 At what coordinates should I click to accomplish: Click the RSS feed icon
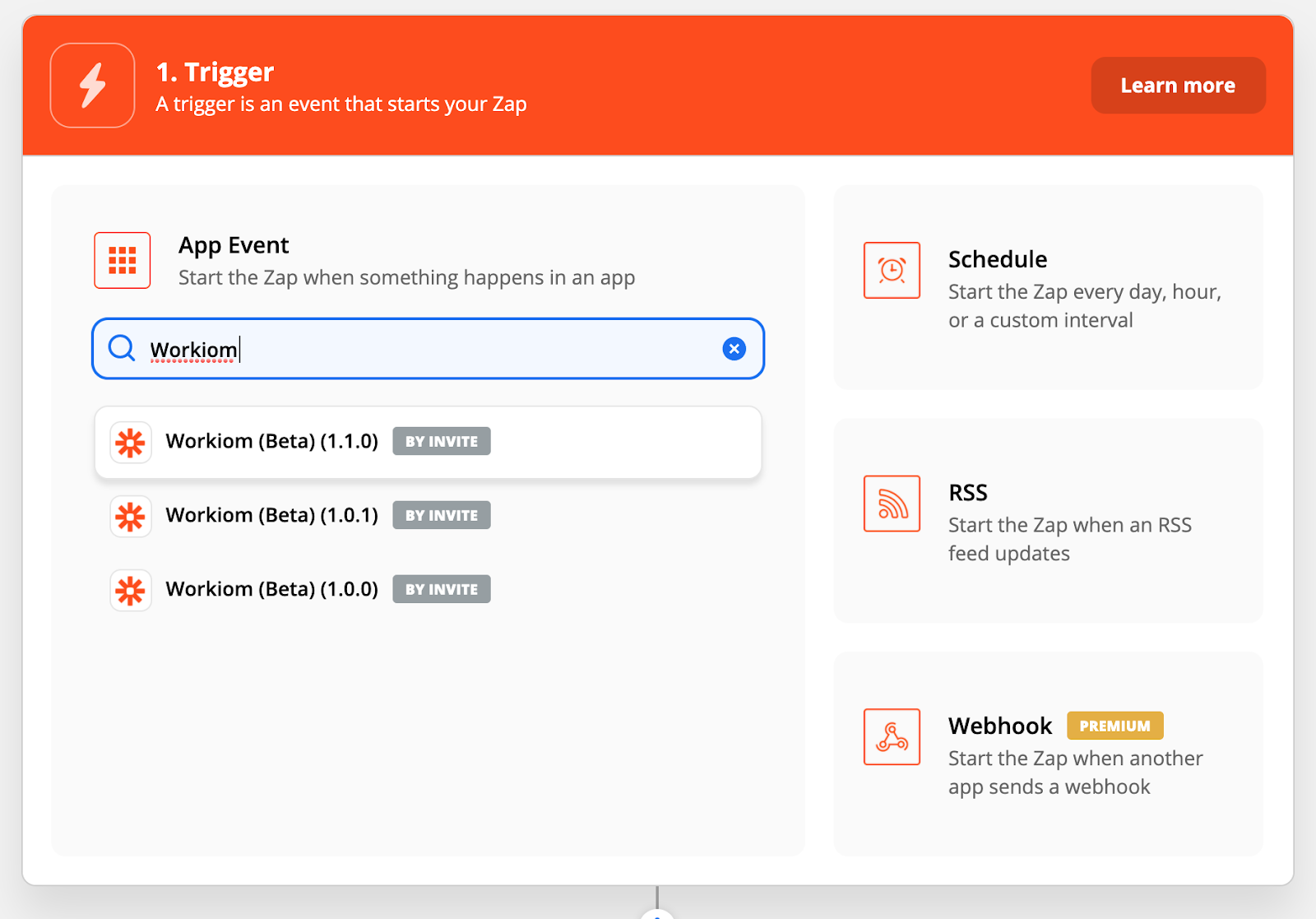(892, 504)
